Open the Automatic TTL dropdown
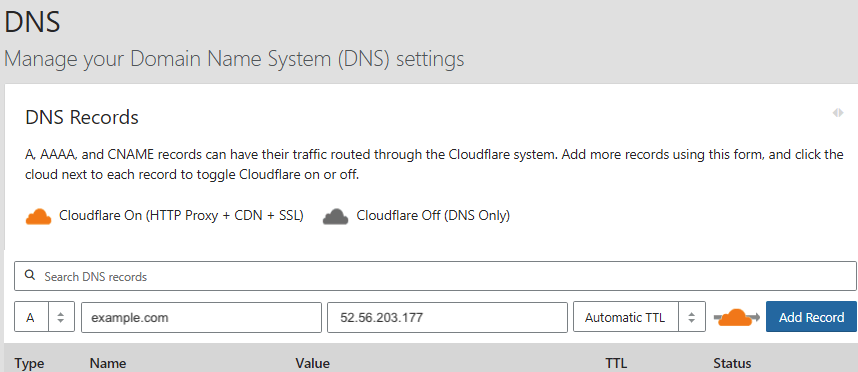The image size is (858, 372). [x=639, y=317]
